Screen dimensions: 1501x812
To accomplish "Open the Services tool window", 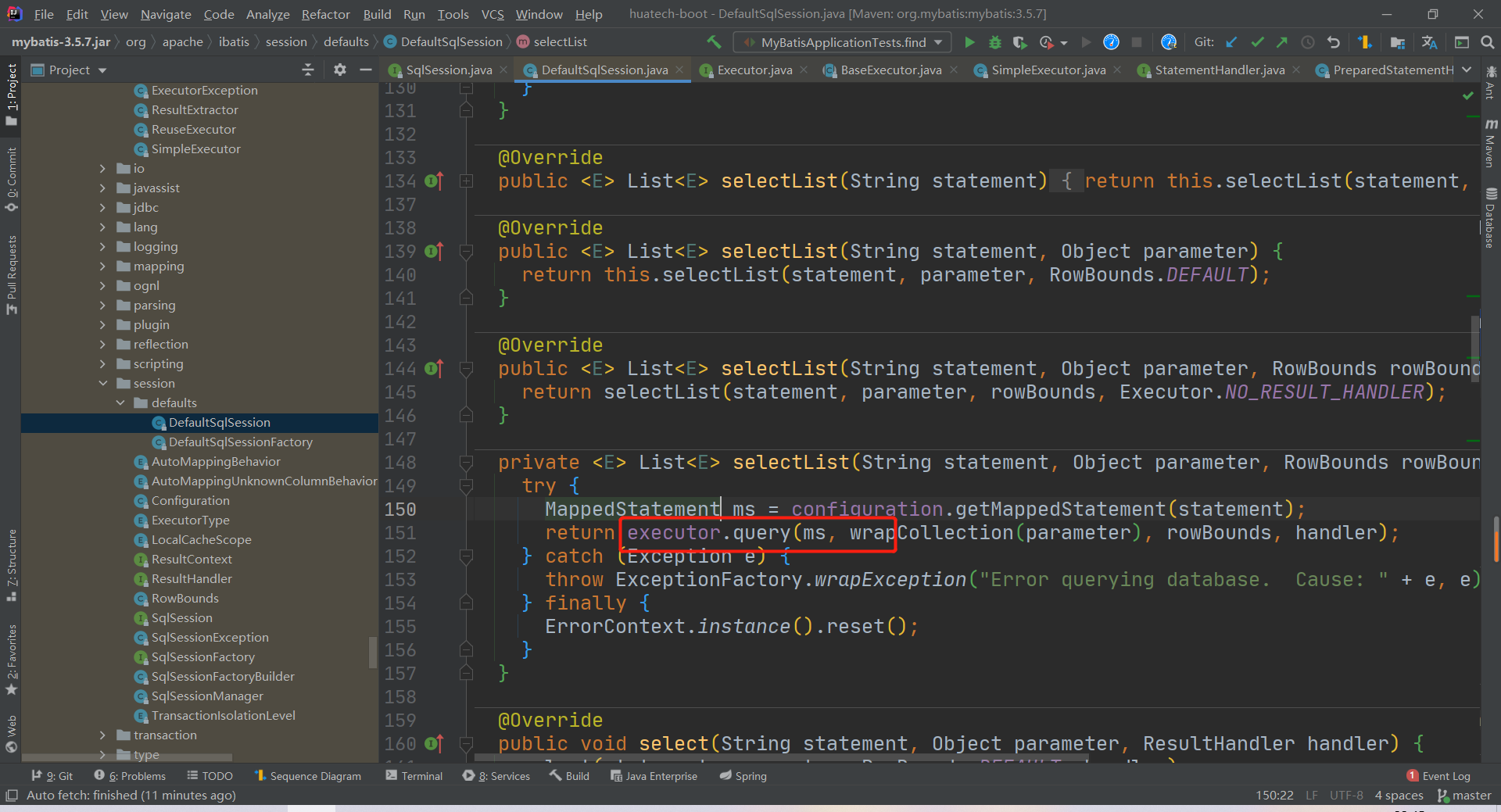I will point(496,776).
